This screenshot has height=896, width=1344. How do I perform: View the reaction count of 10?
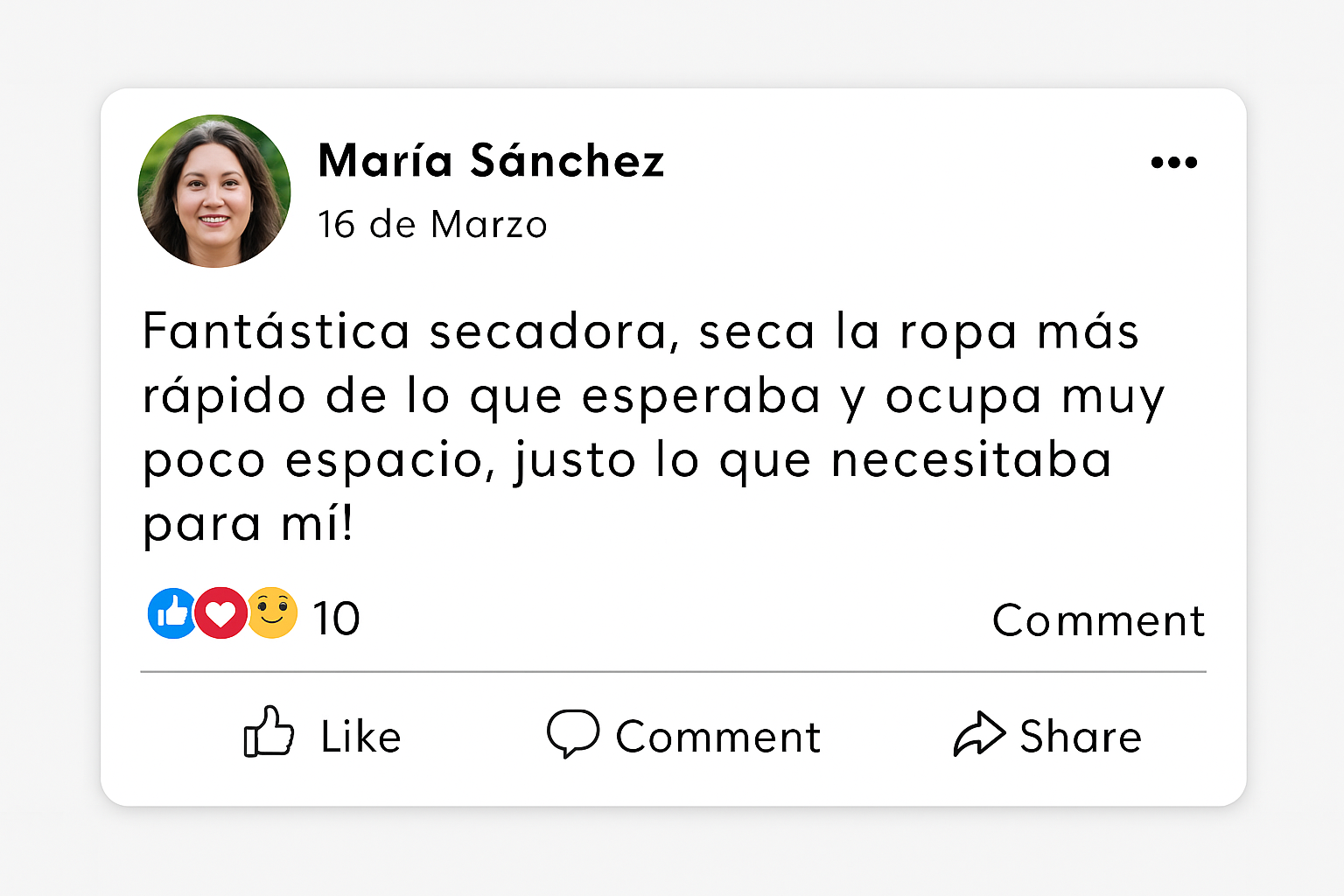pyautogui.click(x=336, y=619)
